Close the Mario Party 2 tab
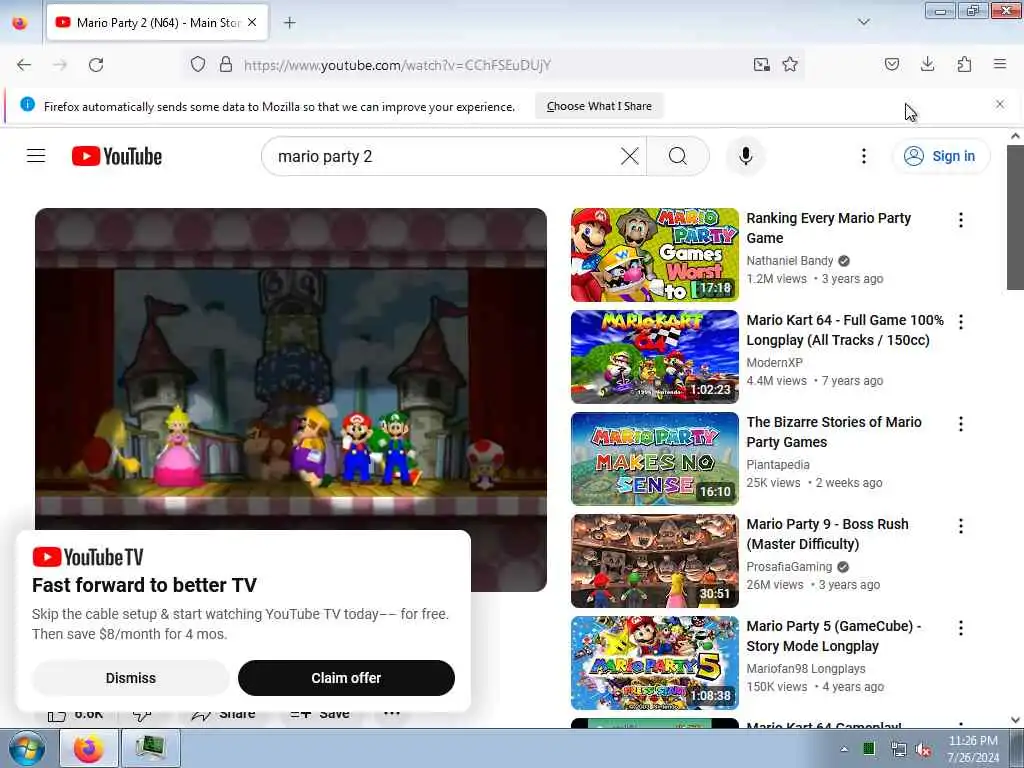This screenshot has height=768, width=1024. (x=252, y=23)
